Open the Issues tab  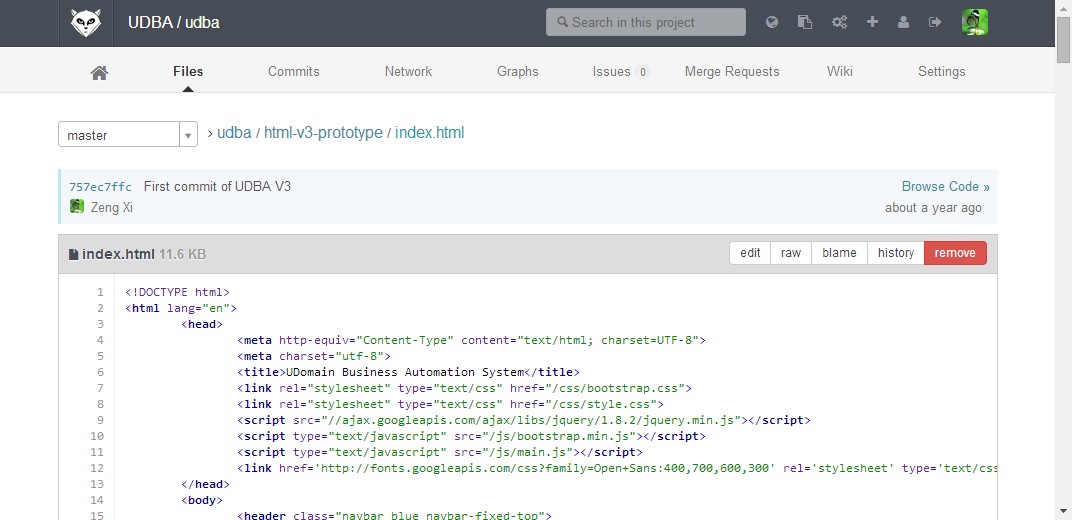[621, 71]
